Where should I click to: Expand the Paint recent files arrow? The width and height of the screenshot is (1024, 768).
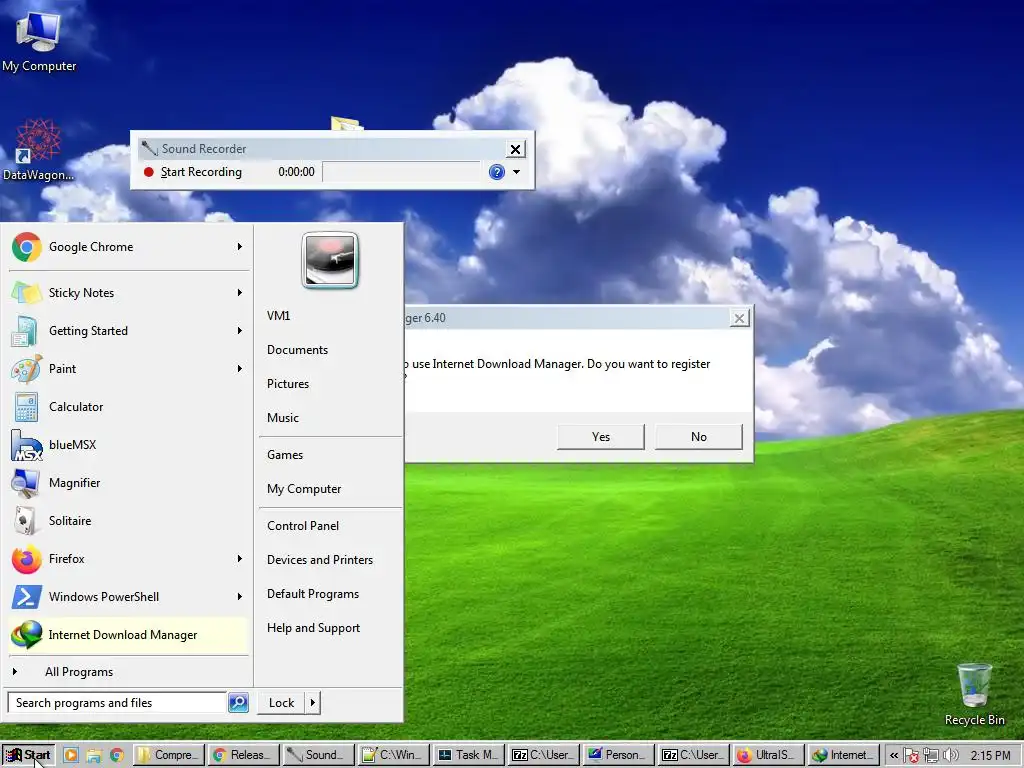click(x=240, y=368)
